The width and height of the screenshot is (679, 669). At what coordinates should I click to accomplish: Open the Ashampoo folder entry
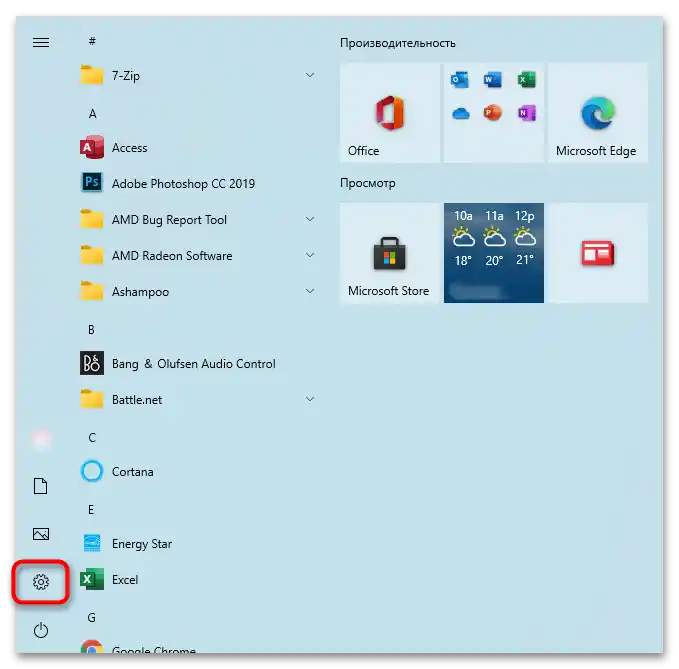point(199,291)
